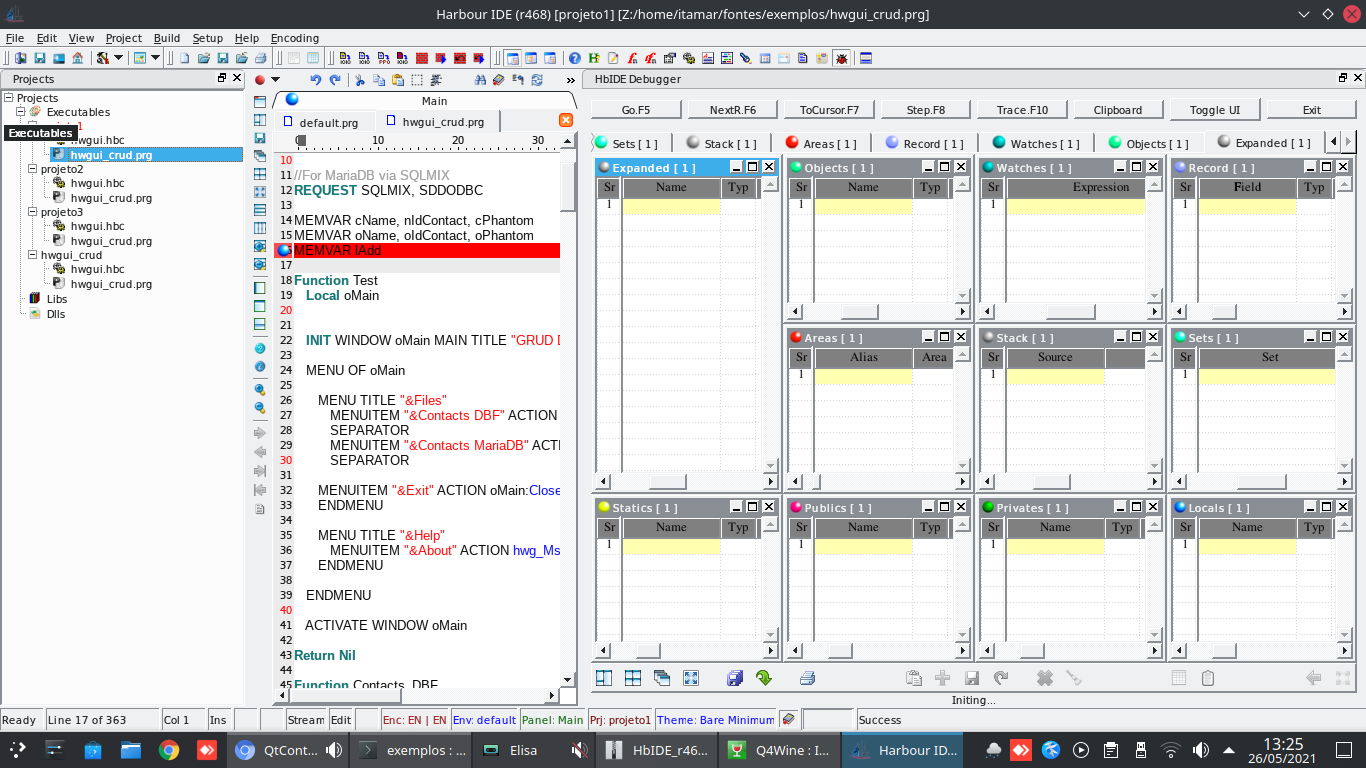Collapse the projeto2 tree node
Image resolution: width=1366 pixels, height=768 pixels.
pyautogui.click(x=33, y=169)
